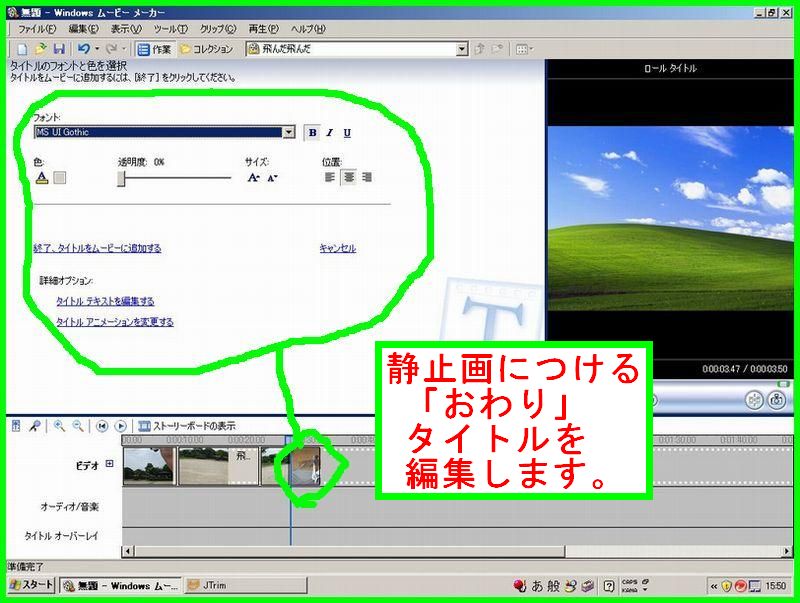
Task: Open the ツール menu
Action: tap(171, 29)
